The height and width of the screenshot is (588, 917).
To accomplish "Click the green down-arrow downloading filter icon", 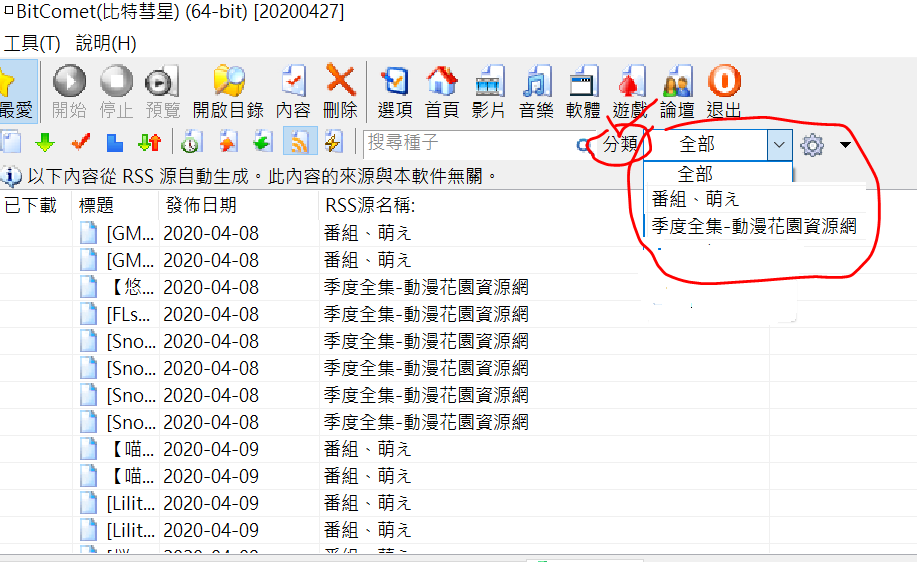I will (45, 142).
